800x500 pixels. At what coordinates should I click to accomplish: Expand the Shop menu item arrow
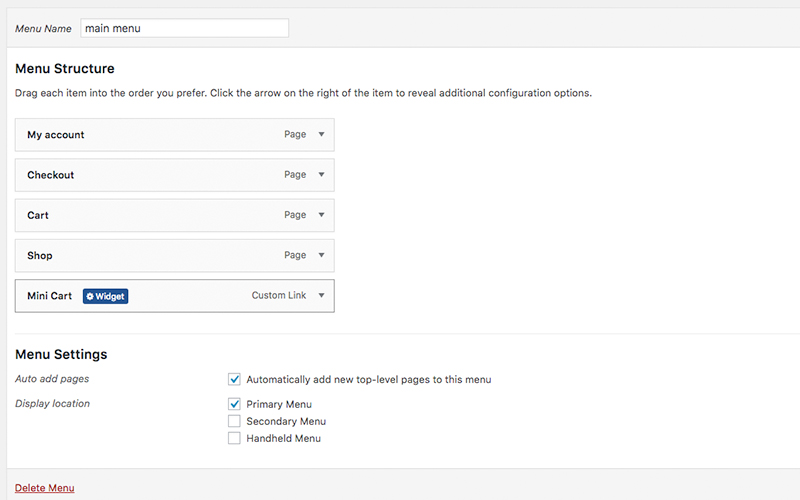coord(321,255)
